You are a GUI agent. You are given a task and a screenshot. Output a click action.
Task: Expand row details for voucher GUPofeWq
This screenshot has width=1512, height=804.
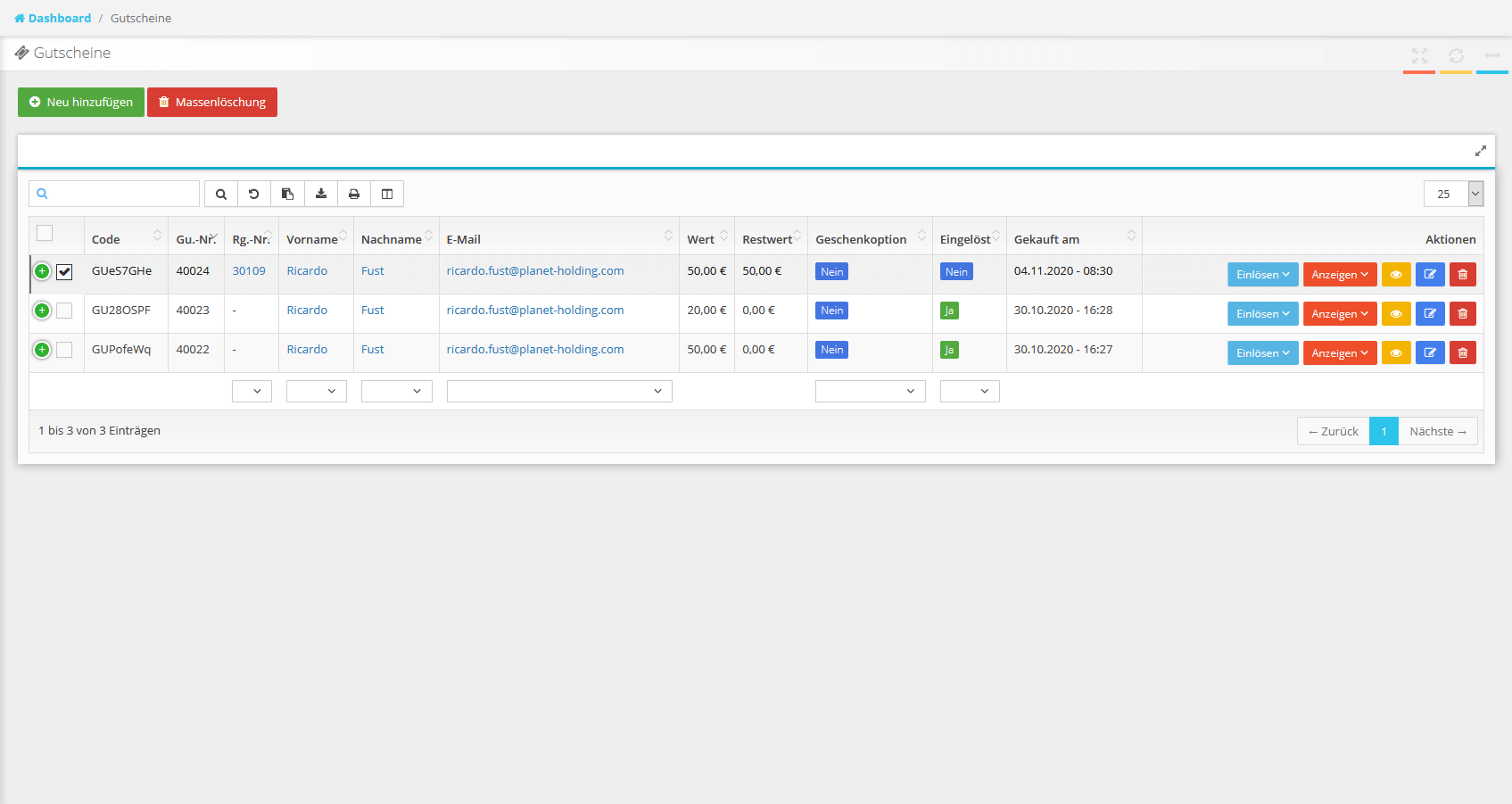(42, 350)
